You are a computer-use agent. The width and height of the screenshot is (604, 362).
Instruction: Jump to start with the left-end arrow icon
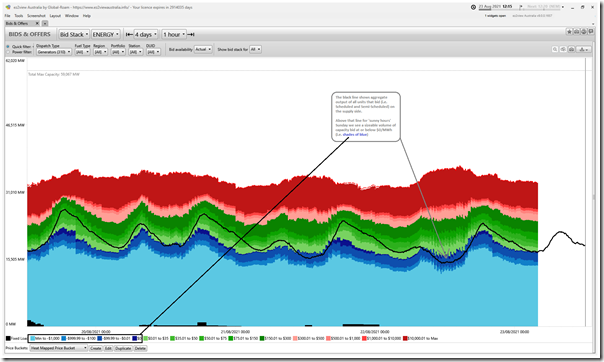click(129, 35)
